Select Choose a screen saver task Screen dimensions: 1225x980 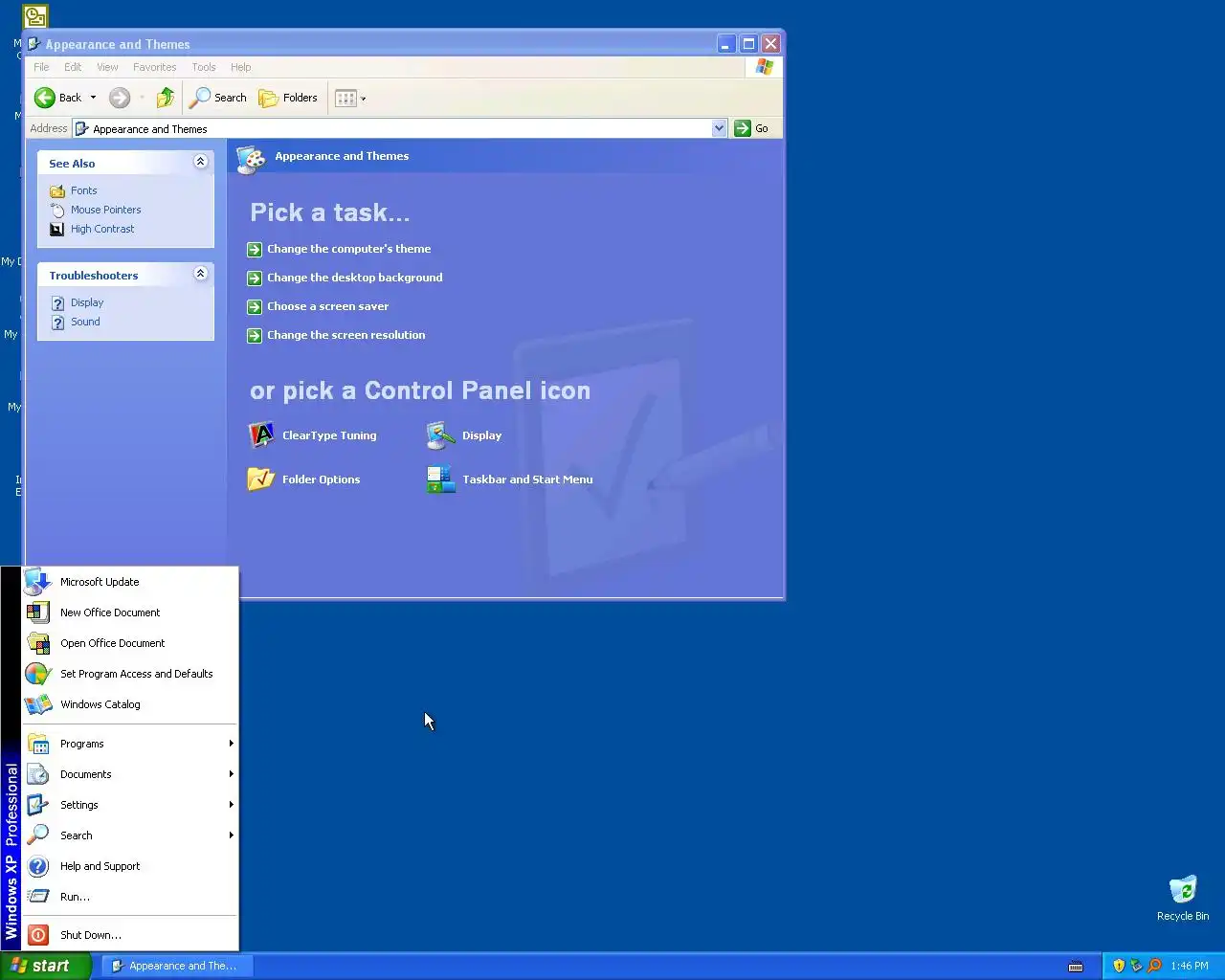[x=318, y=306]
